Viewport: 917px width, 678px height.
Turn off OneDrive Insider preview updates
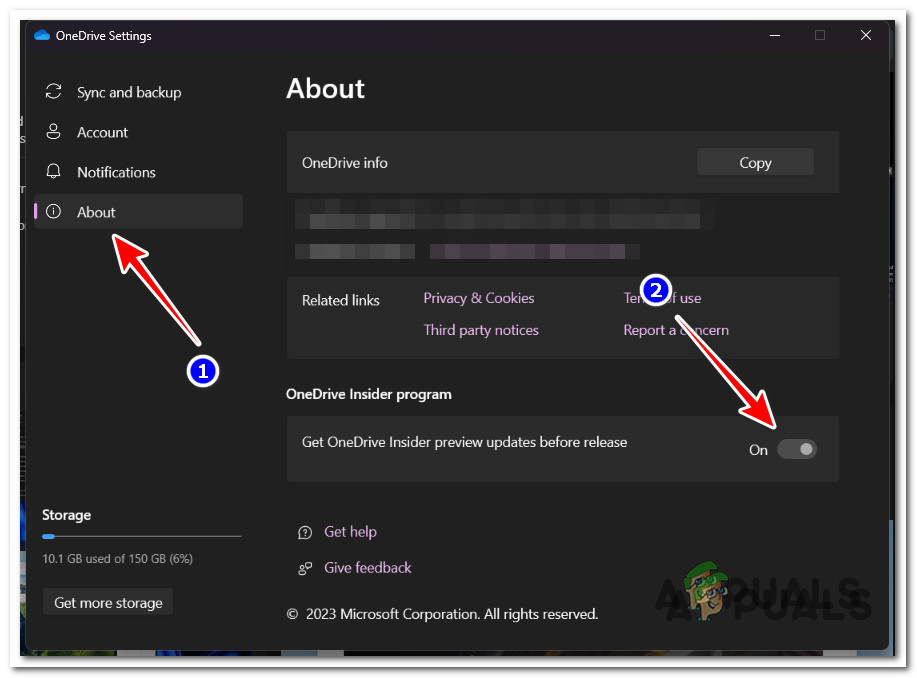[x=797, y=449]
